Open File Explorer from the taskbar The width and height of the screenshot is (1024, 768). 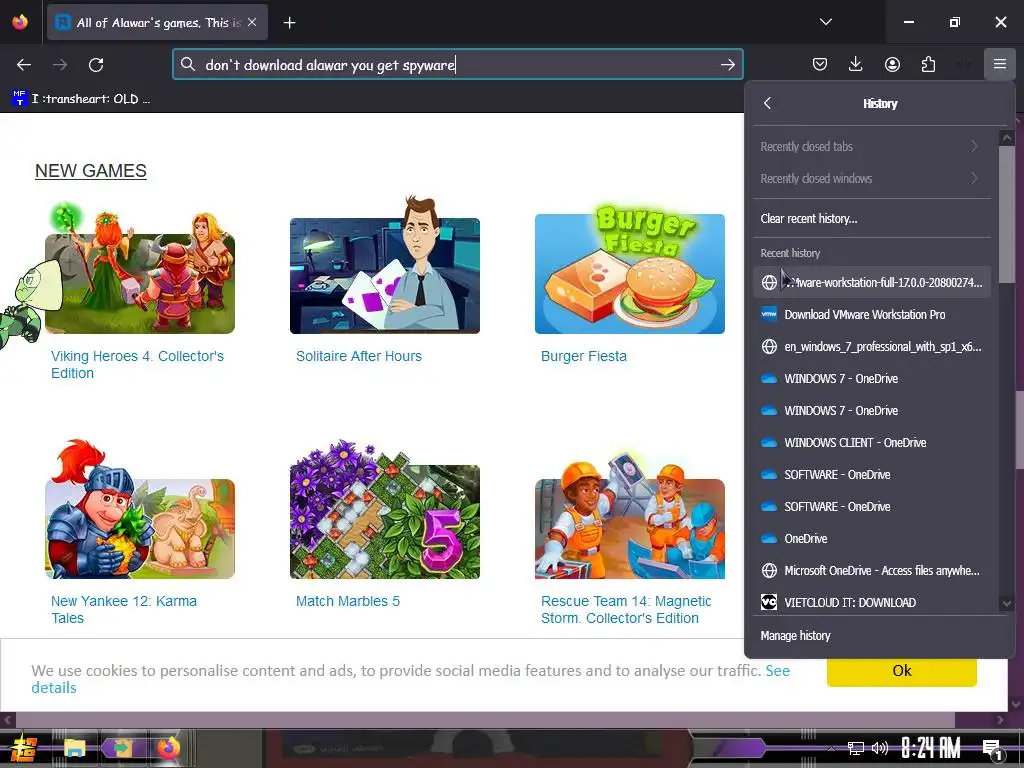(74, 748)
